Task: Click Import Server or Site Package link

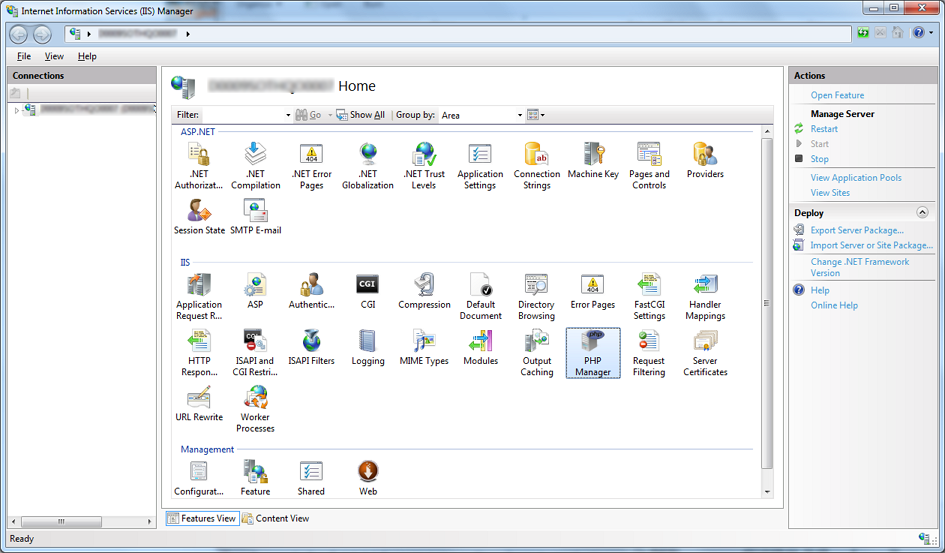Action: click(x=871, y=245)
